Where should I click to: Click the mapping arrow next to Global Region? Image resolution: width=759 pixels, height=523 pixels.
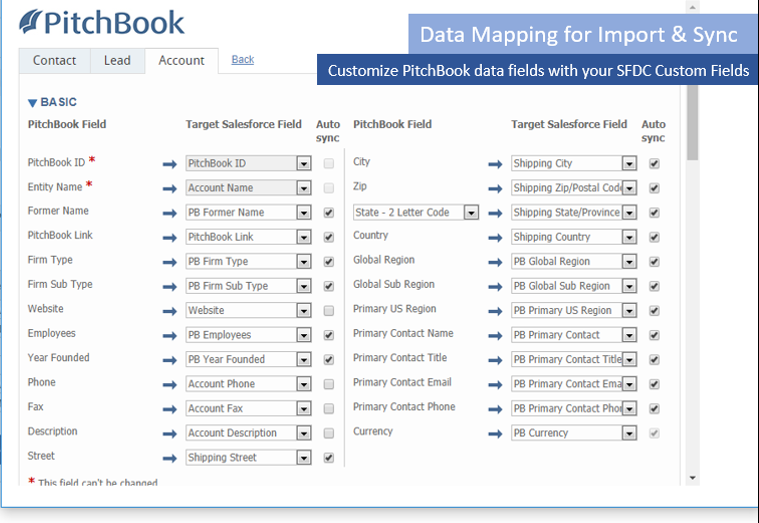pos(495,261)
